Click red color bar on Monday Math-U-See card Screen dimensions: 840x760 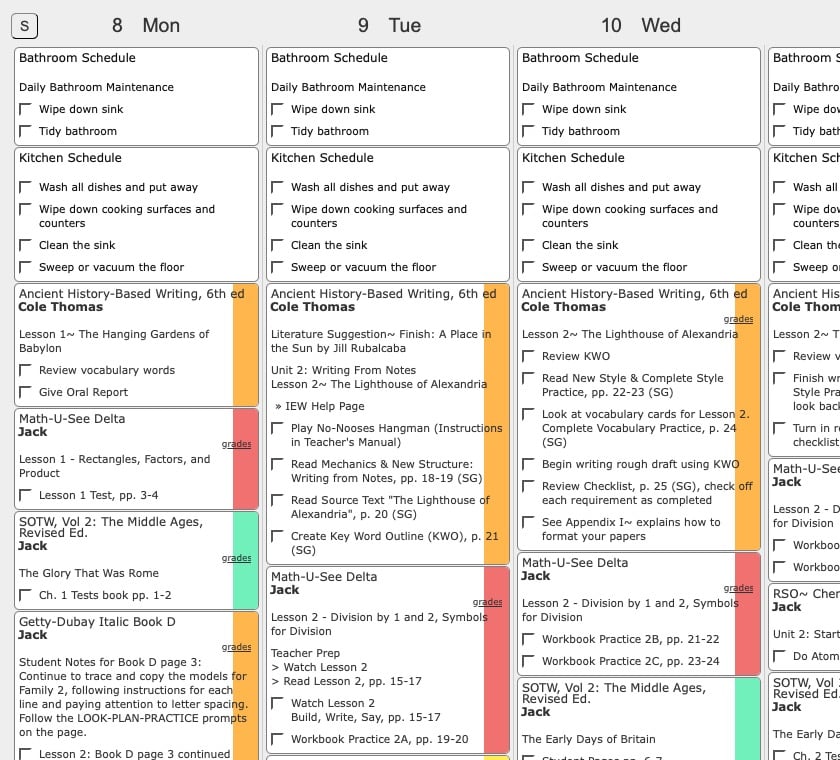click(245, 459)
